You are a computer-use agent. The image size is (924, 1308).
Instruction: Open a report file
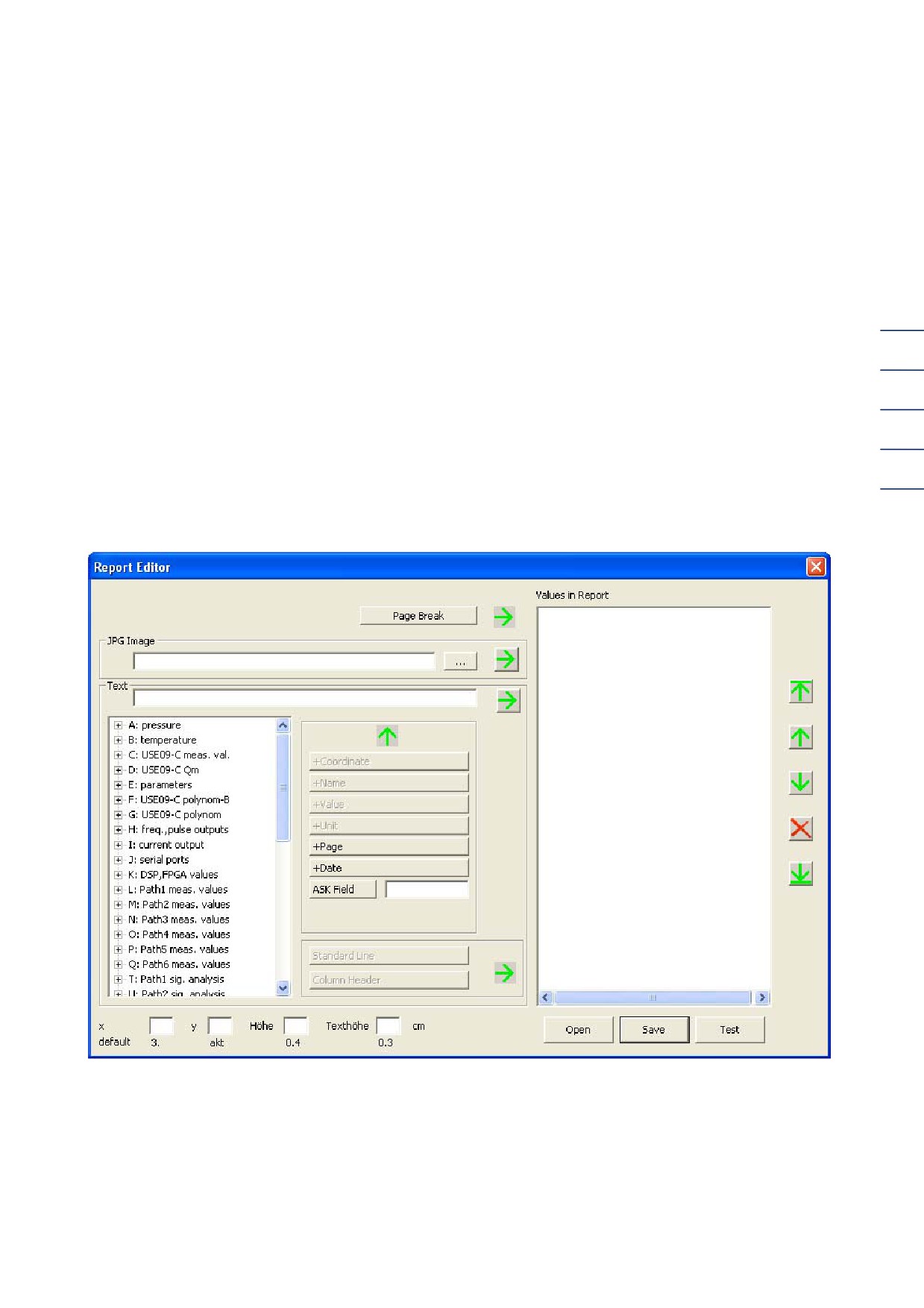tap(578, 1030)
